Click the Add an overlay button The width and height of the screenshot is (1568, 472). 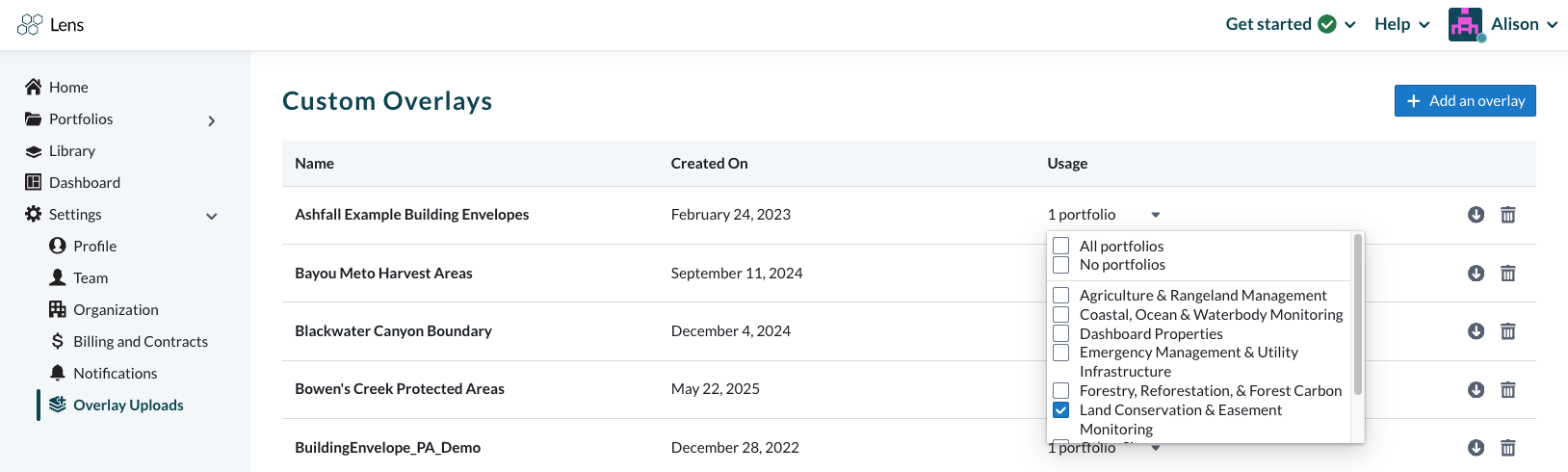click(1465, 100)
